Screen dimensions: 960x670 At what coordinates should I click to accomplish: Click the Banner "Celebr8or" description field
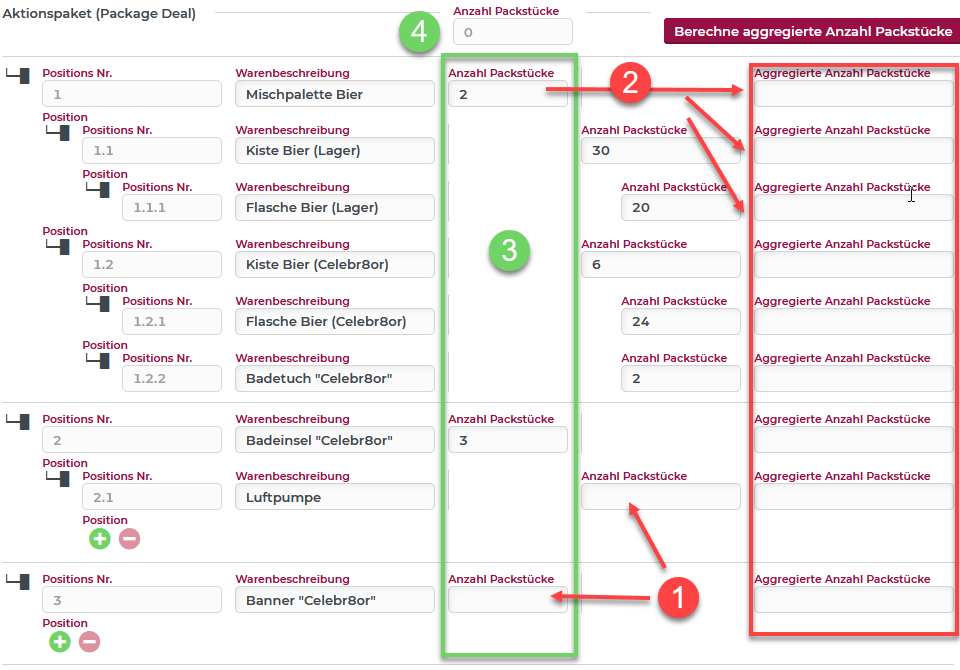(x=335, y=600)
